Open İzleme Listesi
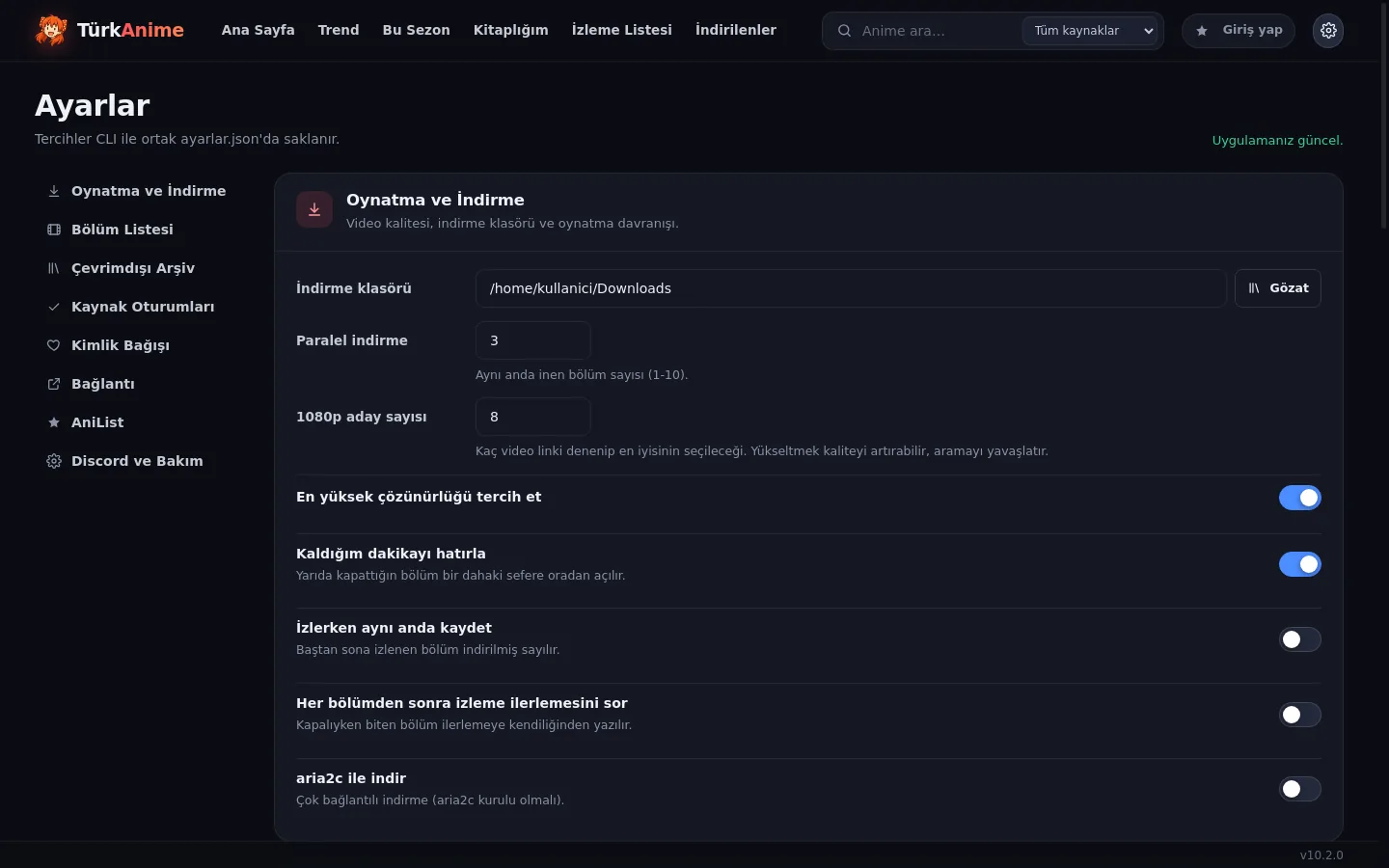 tap(621, 30)
